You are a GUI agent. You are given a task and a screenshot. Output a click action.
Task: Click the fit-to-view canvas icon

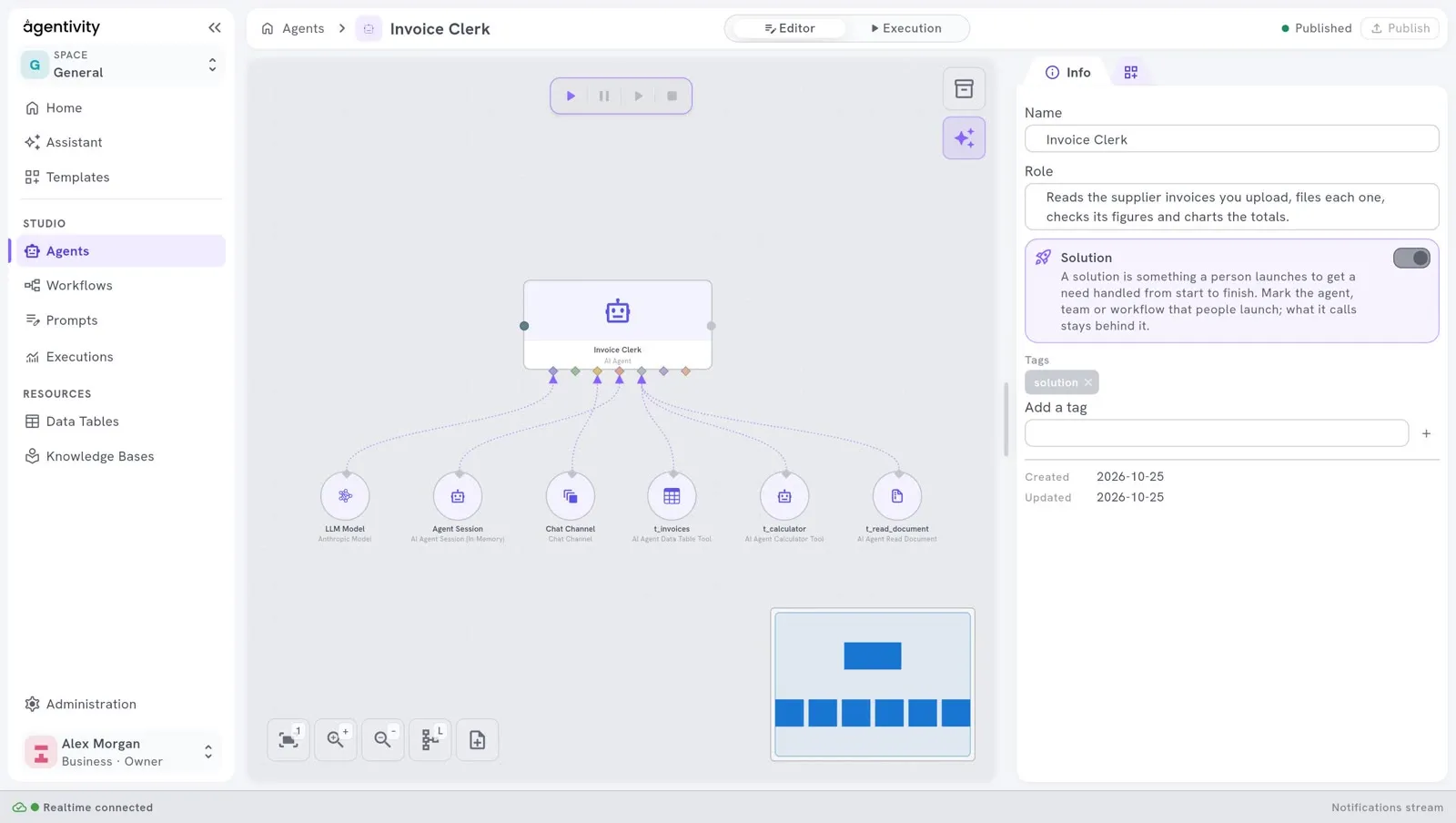[288, 740]
